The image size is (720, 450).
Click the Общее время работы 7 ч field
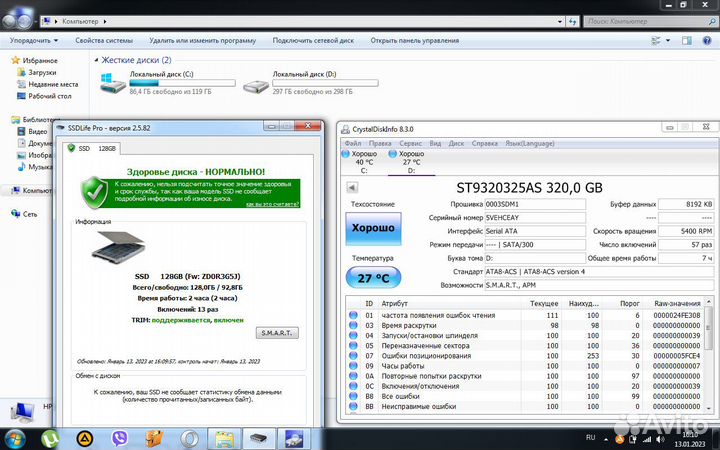click(686, 258)
